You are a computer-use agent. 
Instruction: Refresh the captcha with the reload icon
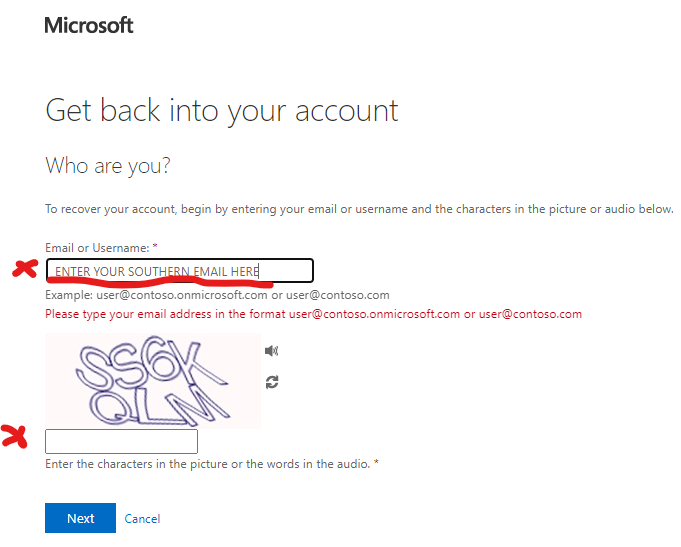click(x=271, y=382)
